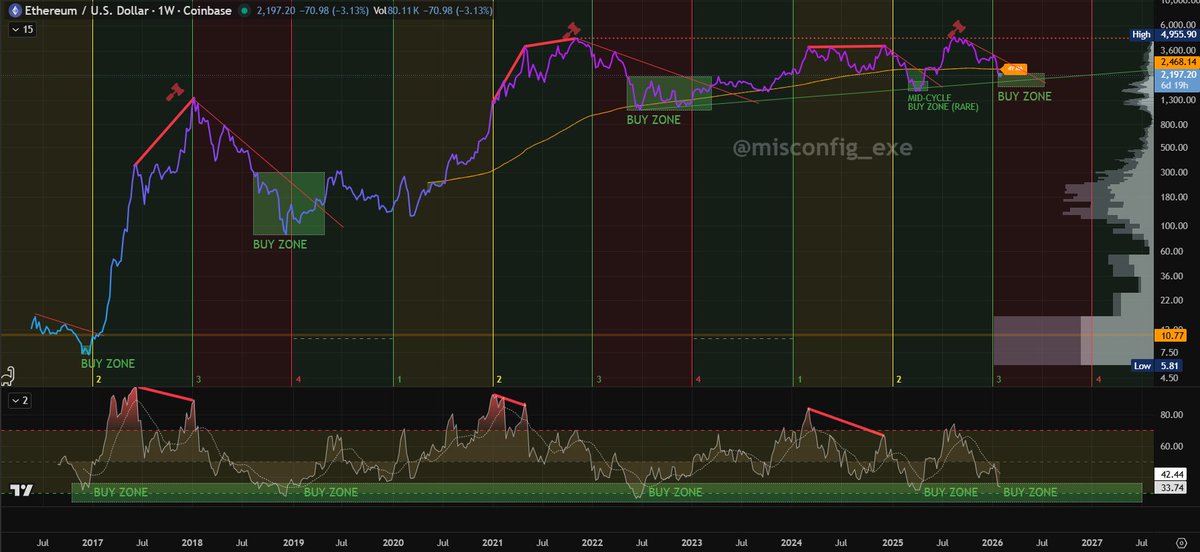Select the BUY ZONE label under the 2018-2019 rectangle
This screenshot has height=552, width=1200.
[280, 244]
